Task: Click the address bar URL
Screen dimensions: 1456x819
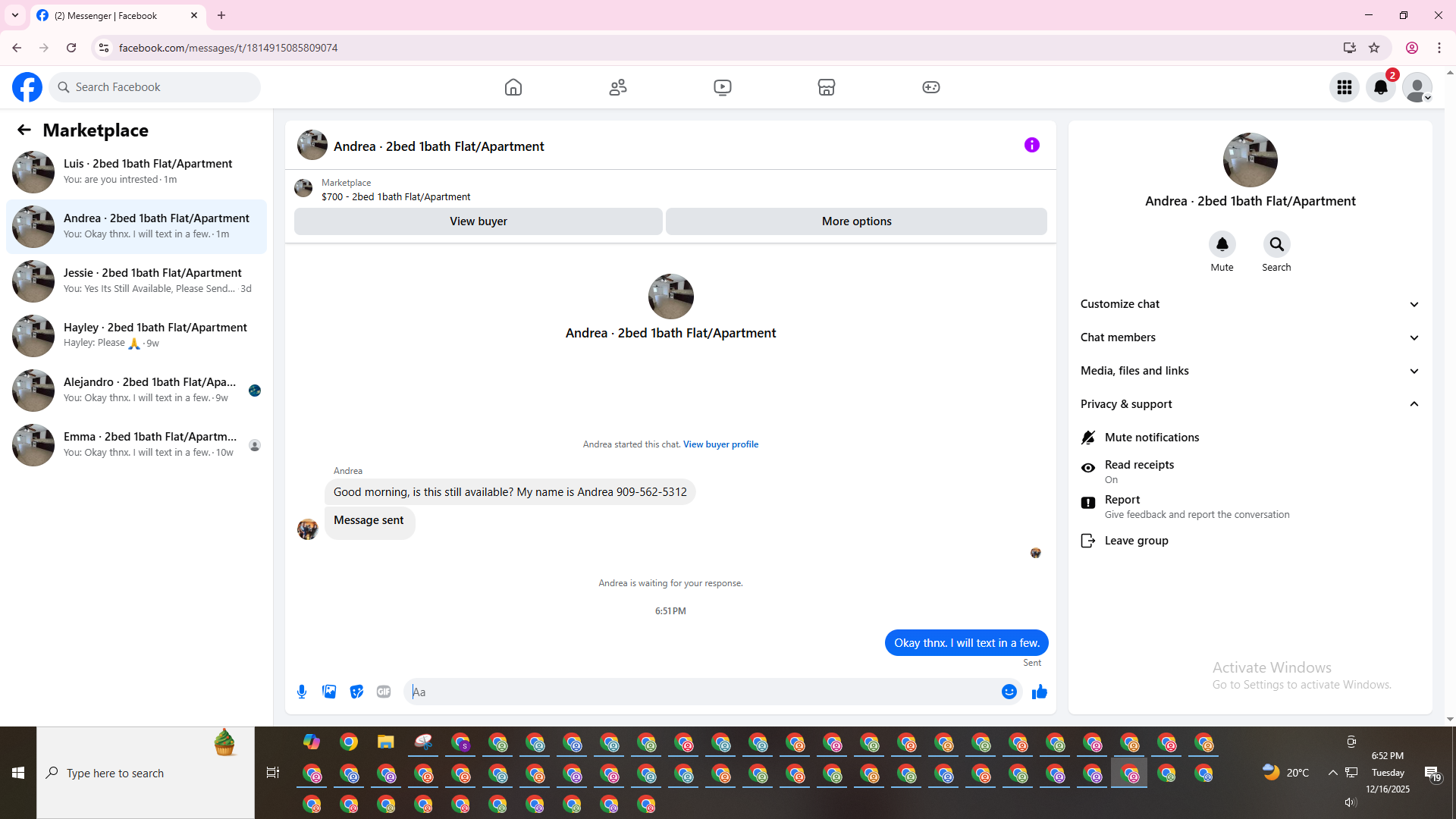Action: coord(228,48)
